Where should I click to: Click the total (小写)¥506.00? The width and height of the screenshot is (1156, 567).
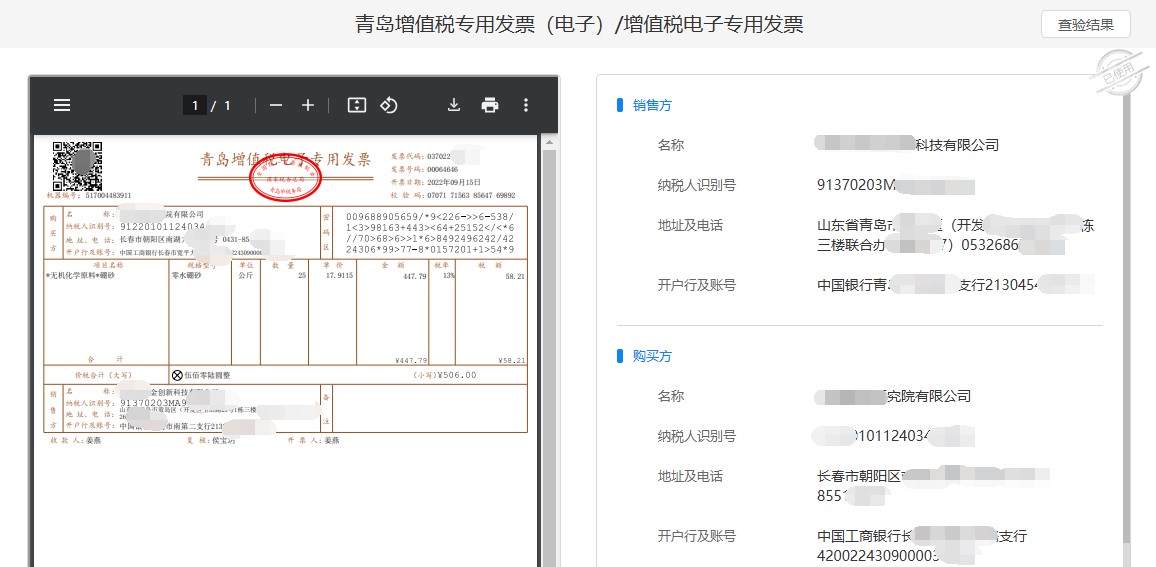pos(445,375)
